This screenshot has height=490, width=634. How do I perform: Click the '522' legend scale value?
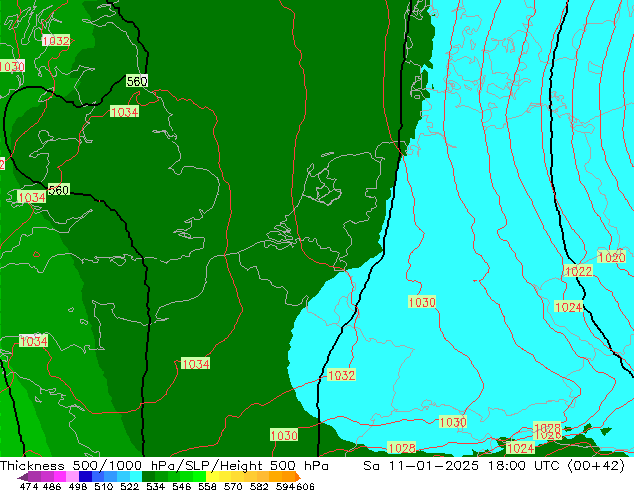(129, 486)
